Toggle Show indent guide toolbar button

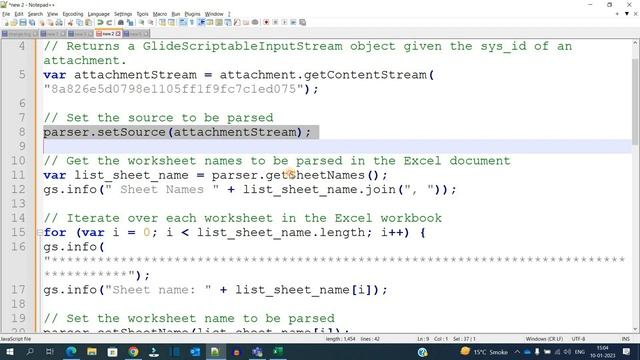point(201,22)
